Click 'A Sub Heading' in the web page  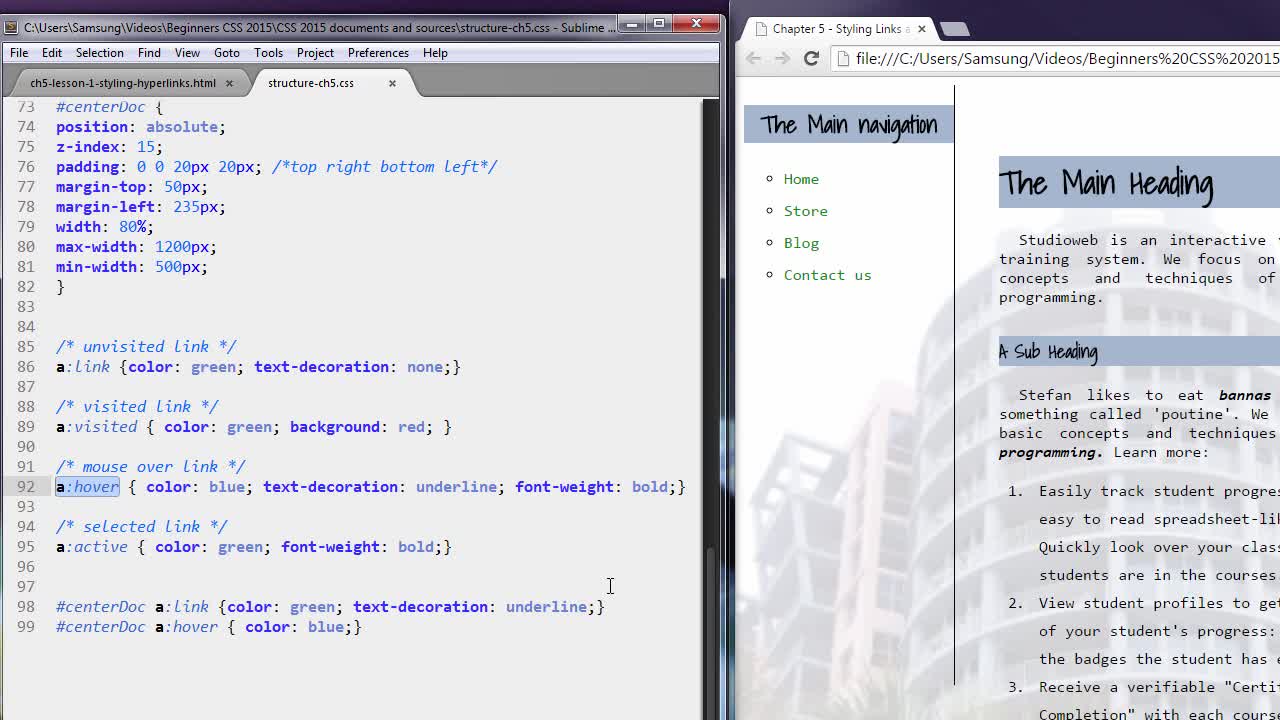1048,352
